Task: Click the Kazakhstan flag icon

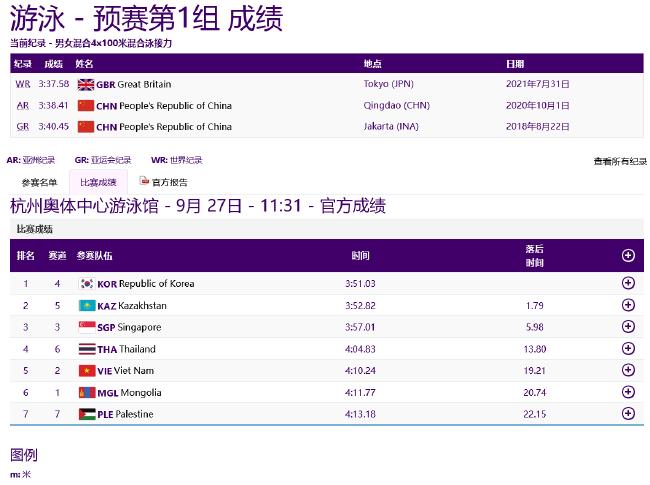Action: [x=87, y=306]
